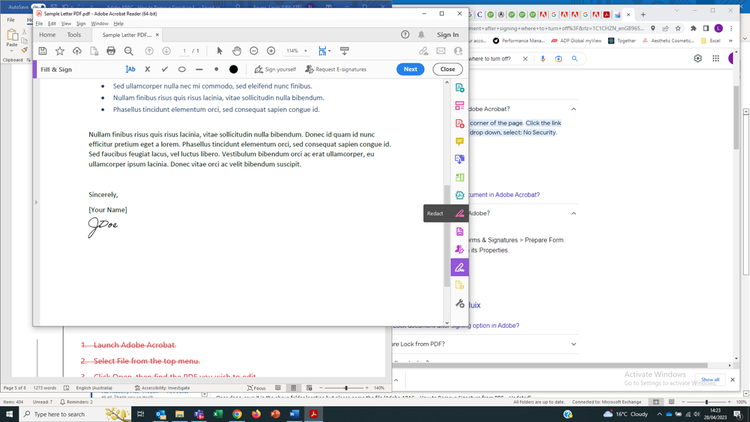Select the Add text (Ab) tool

tap(130, 69)
